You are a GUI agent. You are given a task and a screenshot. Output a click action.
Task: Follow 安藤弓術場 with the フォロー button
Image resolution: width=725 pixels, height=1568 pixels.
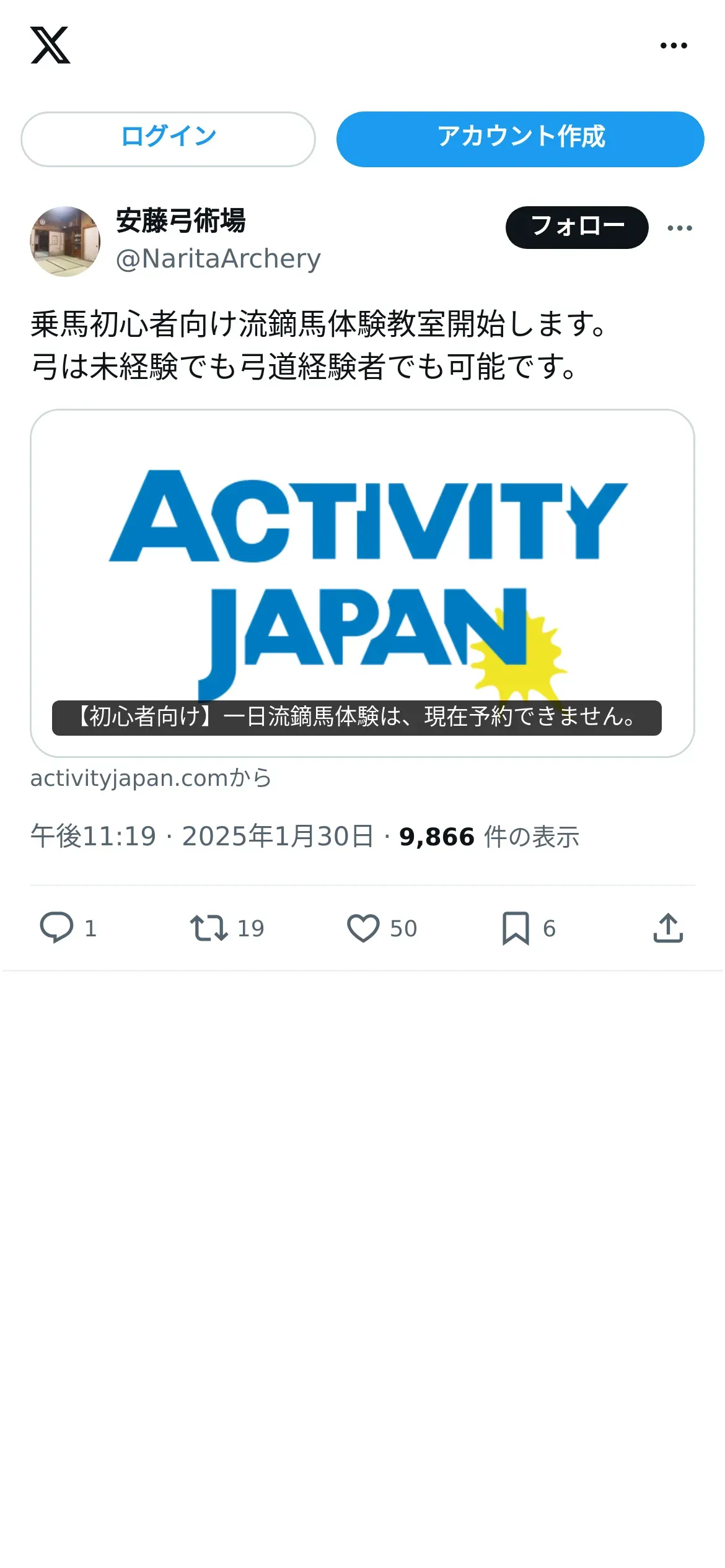click(577, 227)
